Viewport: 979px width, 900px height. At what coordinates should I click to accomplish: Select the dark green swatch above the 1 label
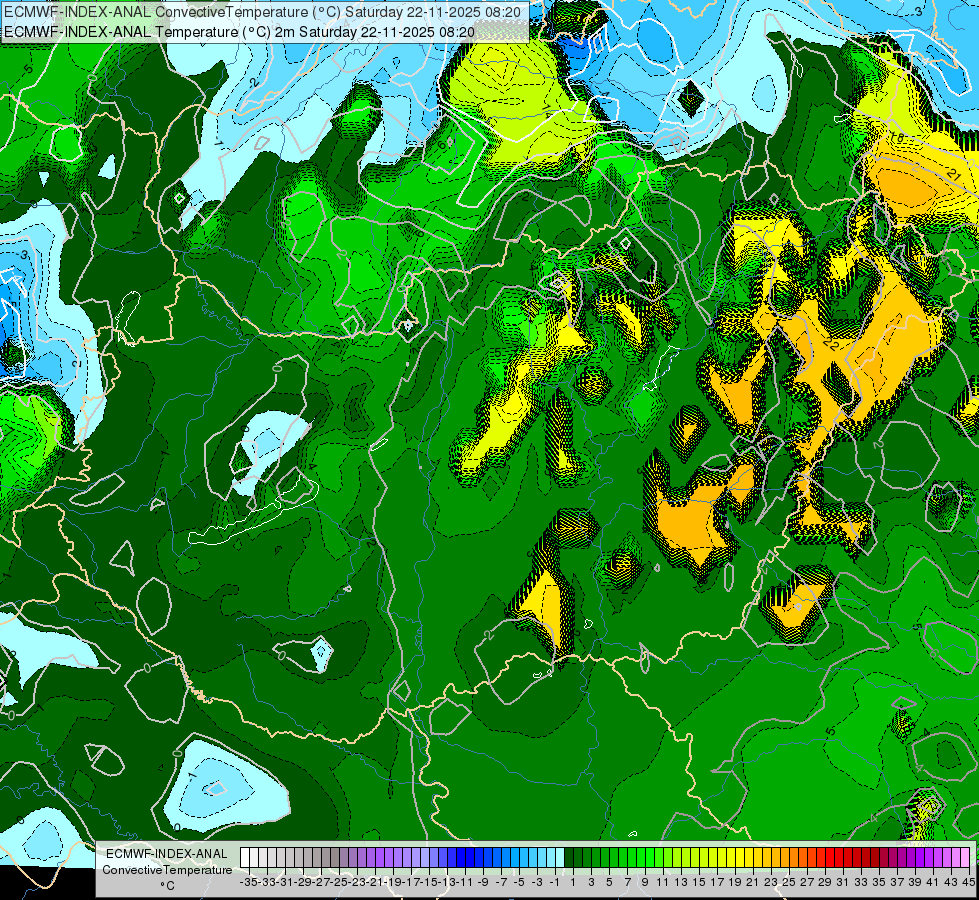(568, 858)
